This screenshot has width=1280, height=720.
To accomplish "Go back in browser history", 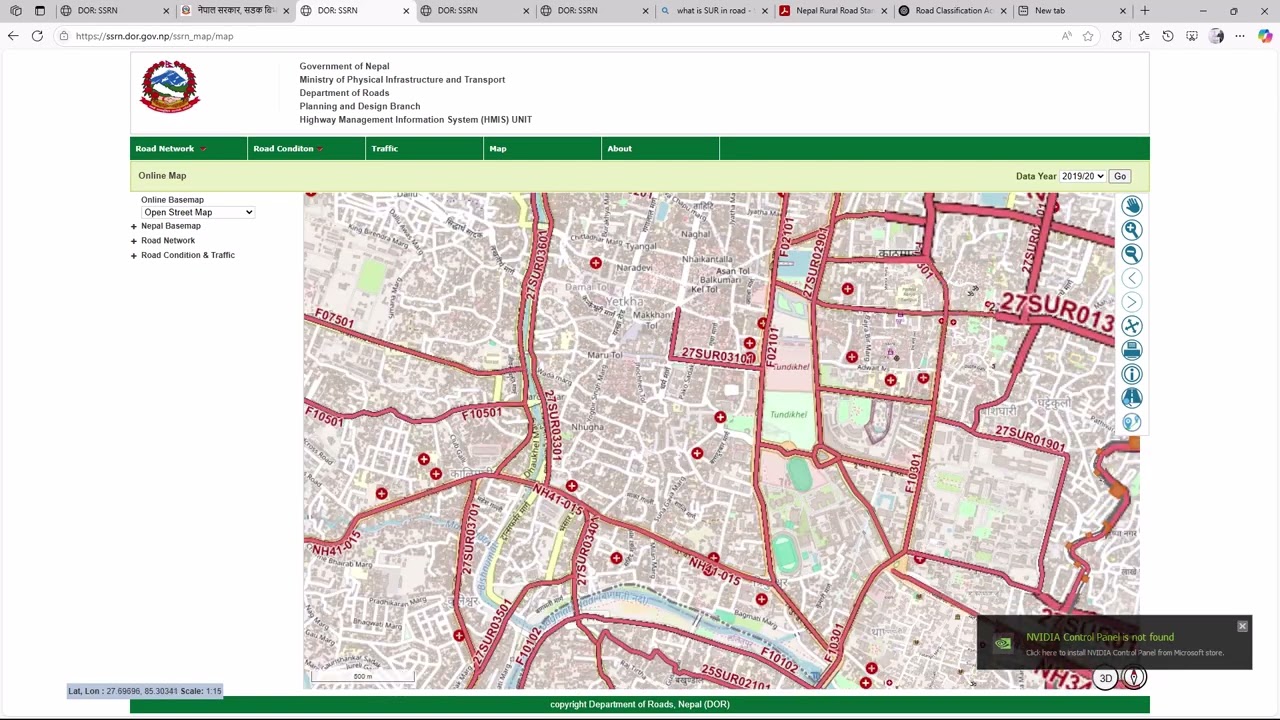I will pyautogui.click(x=13, y=36).
